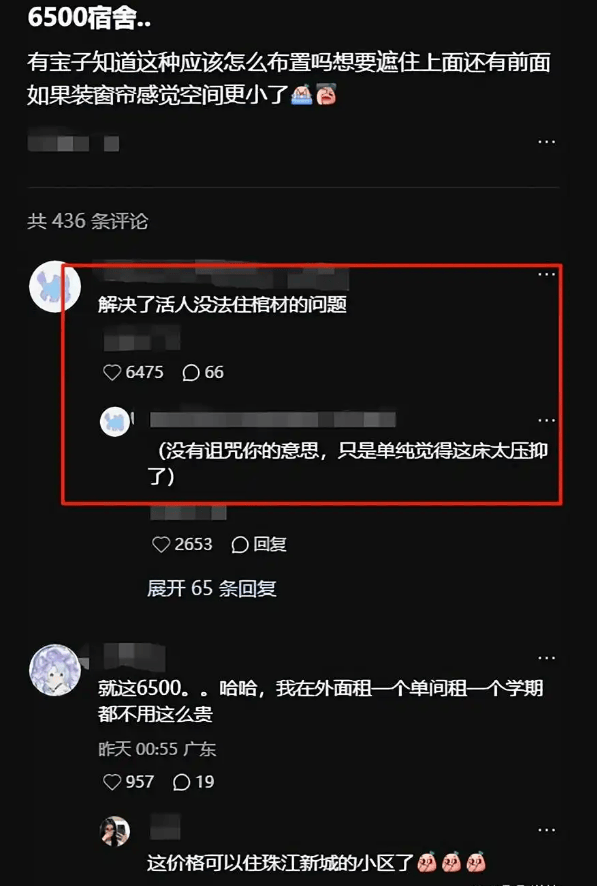
Task: Open the three-dot menu of the post
Action: (546, 141)
